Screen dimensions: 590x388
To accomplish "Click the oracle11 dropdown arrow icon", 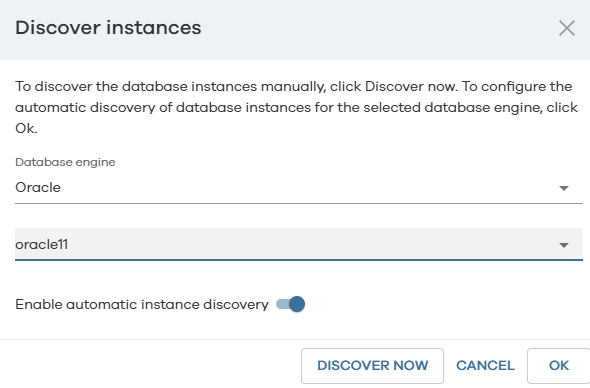I will point(564,245).
